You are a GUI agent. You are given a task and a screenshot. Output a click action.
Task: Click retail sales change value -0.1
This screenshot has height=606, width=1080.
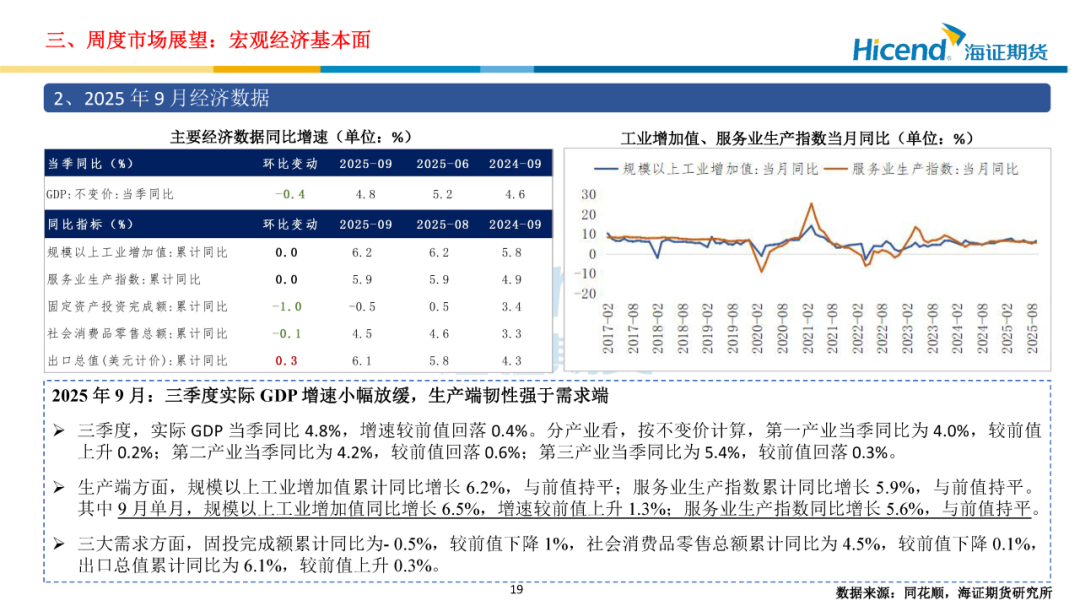pyautogui.click(x=287, y=333)
